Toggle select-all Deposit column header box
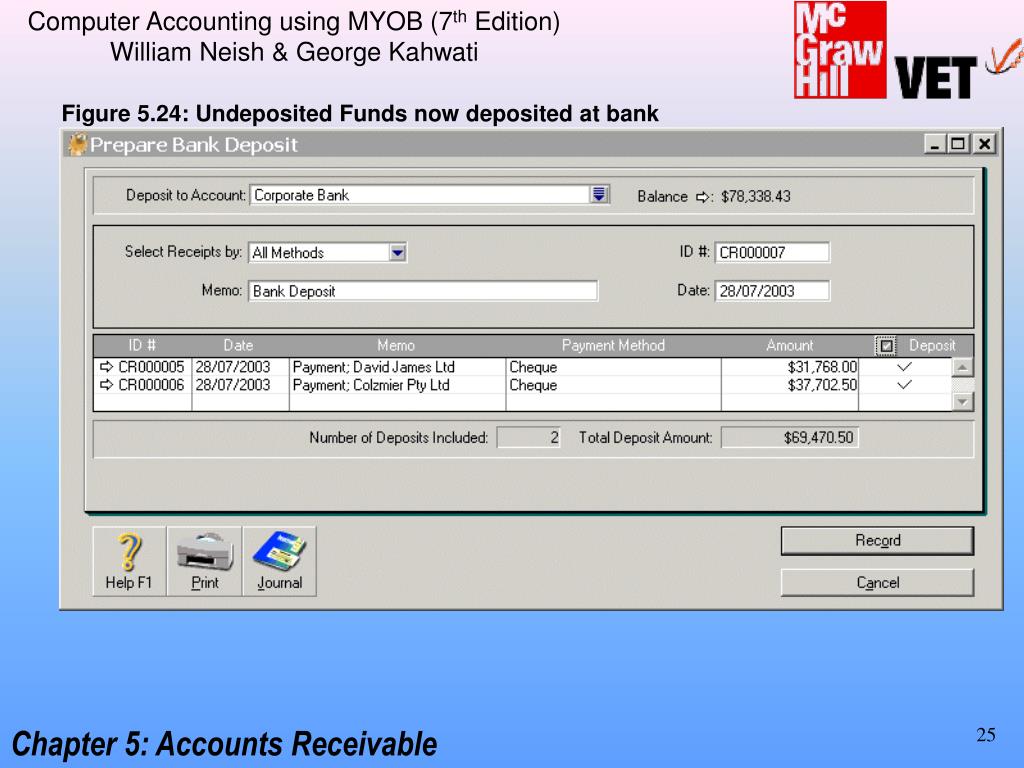 pos(886,345)
